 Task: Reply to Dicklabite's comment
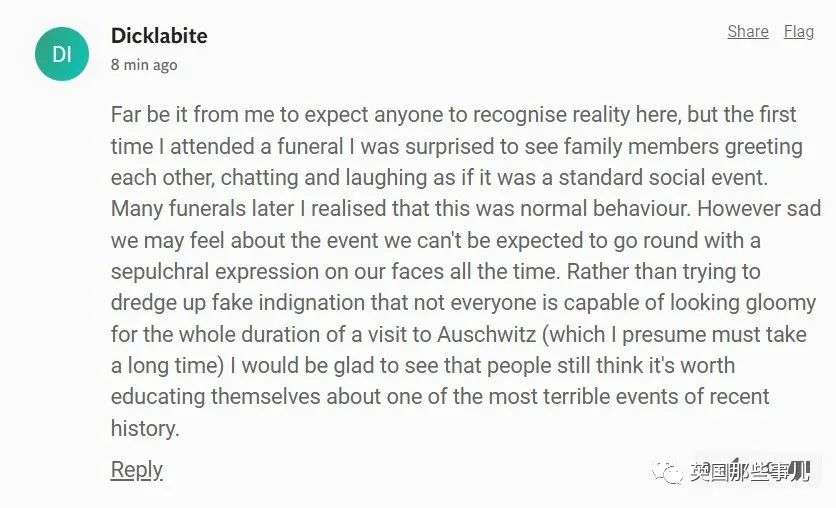(x=136, y=469)
